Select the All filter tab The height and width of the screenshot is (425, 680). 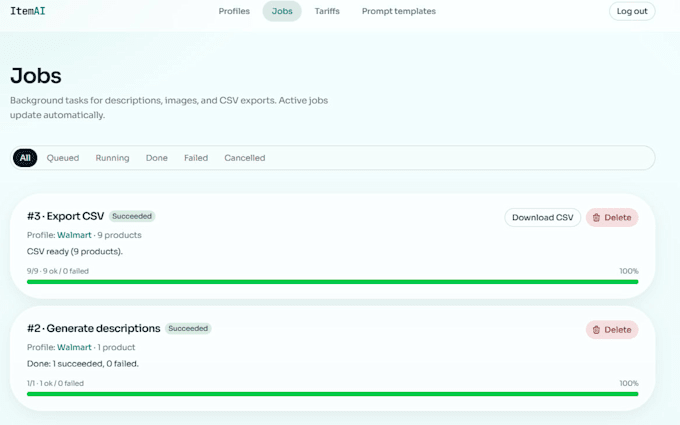(25, 158)
